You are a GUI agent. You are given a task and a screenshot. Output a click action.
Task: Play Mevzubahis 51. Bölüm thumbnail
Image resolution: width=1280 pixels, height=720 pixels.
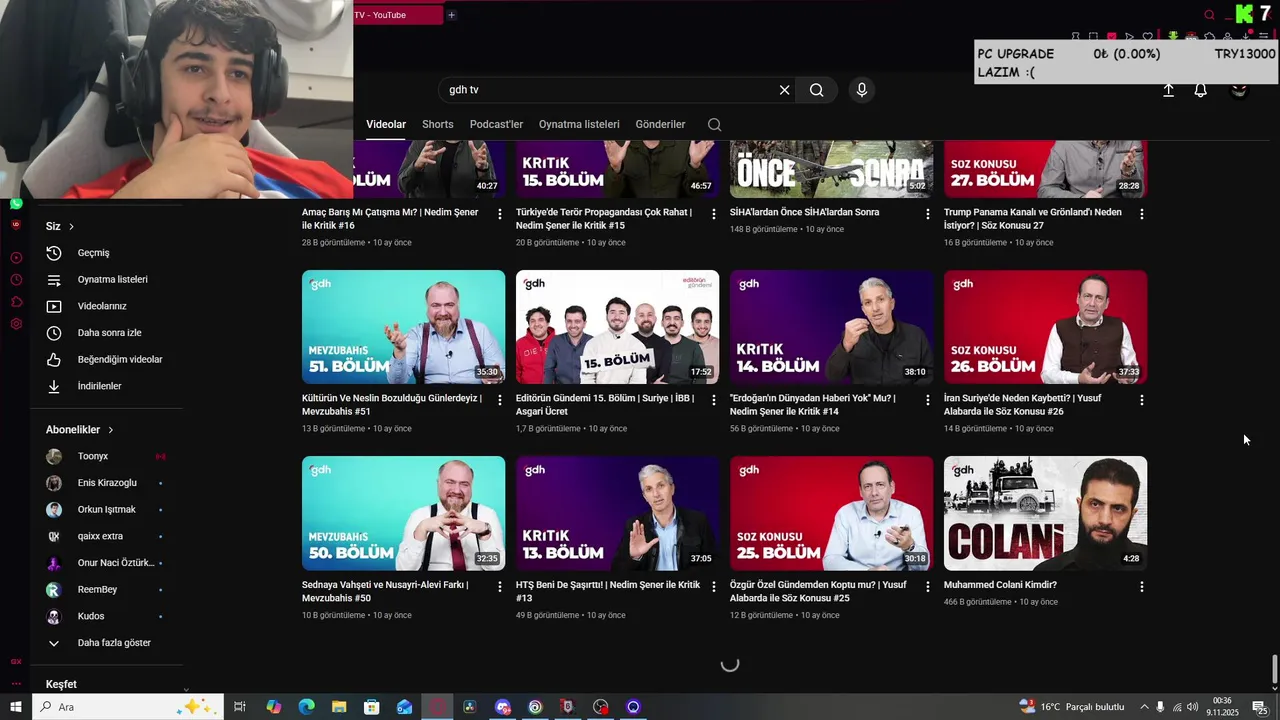click(x=404, y=327)
